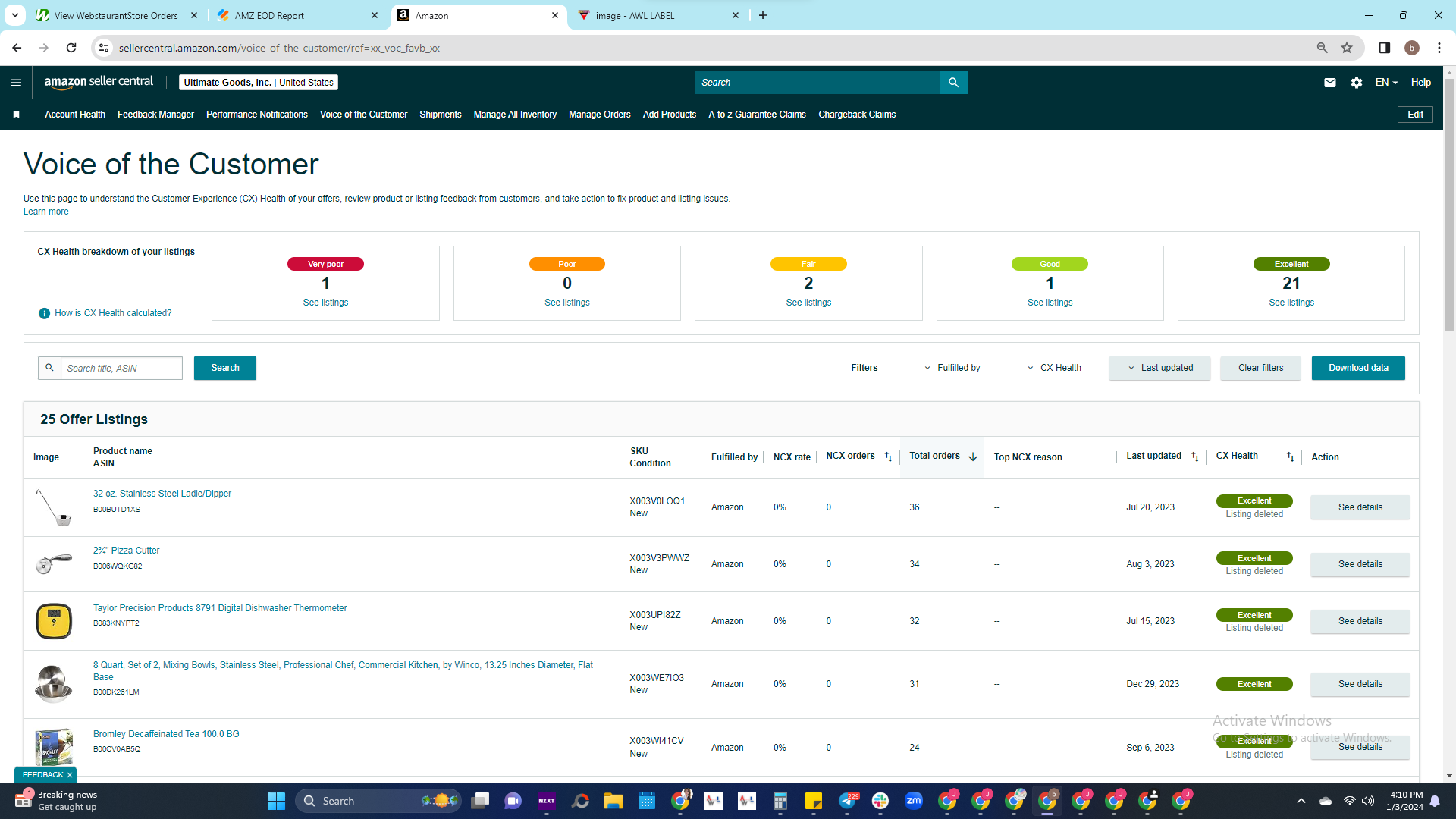Click the teal Search button for listings
This screenshot has height=819, width=1456.
point(225,368)
